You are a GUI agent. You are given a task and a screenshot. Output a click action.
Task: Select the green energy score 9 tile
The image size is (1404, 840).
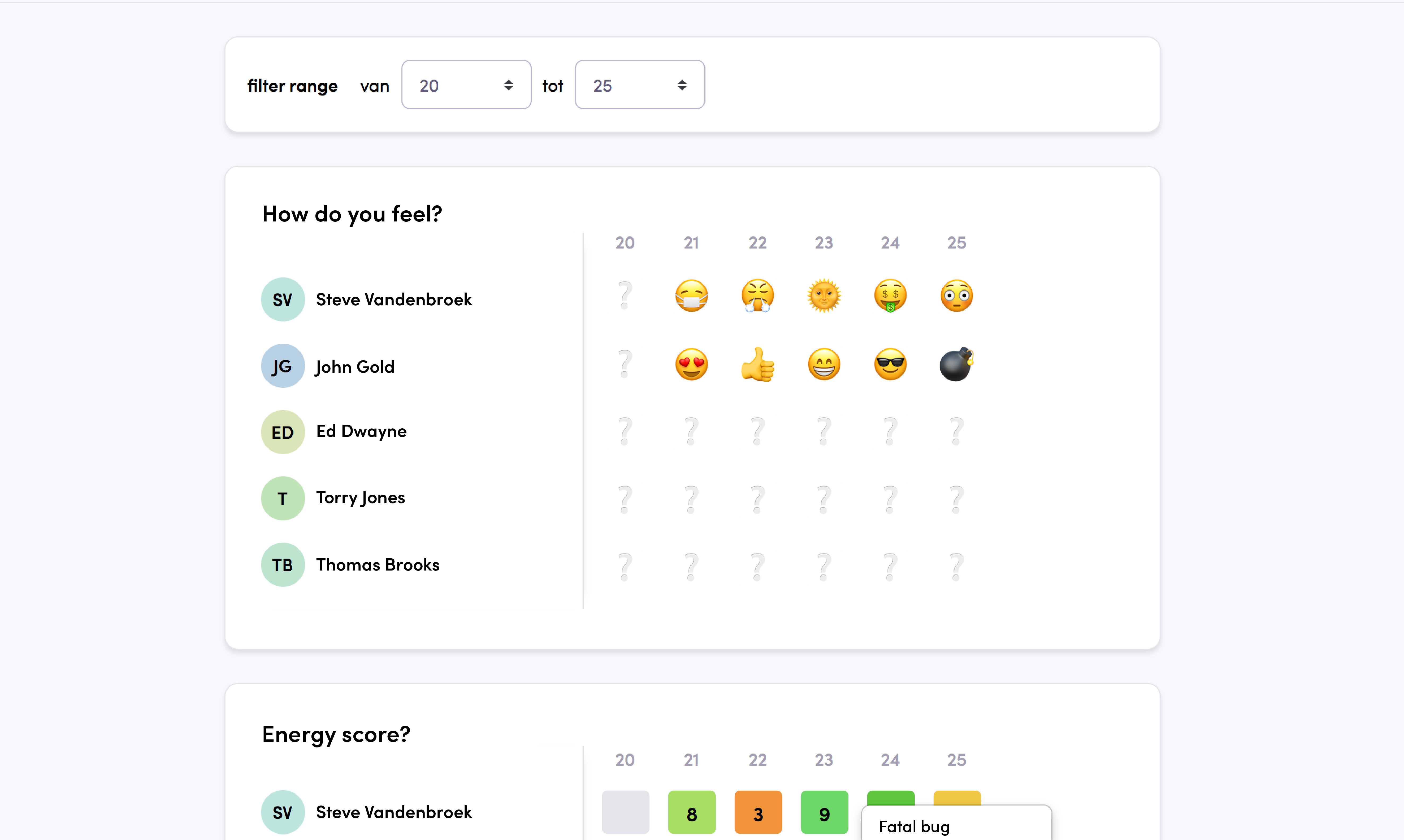pyautogui.click(x=824, y=812)
